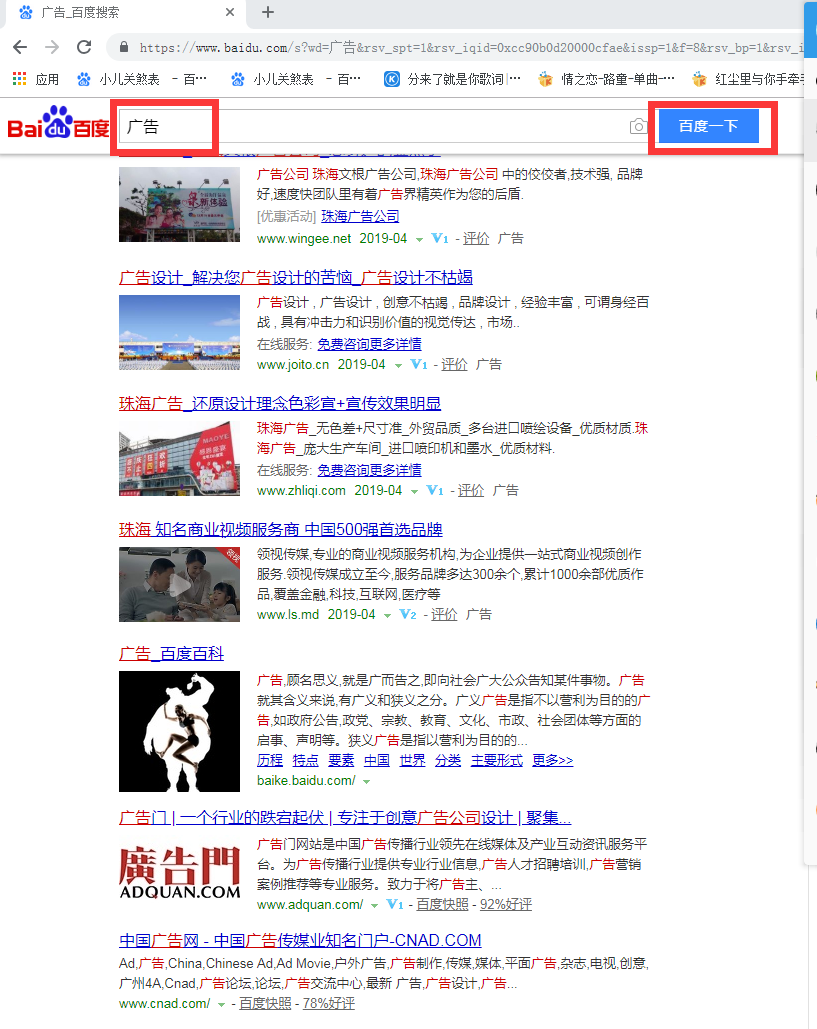Click the 78%好评 rating link
Image resolution: width=817 pixels, height=1029 pixels.
pos(329,1003)
